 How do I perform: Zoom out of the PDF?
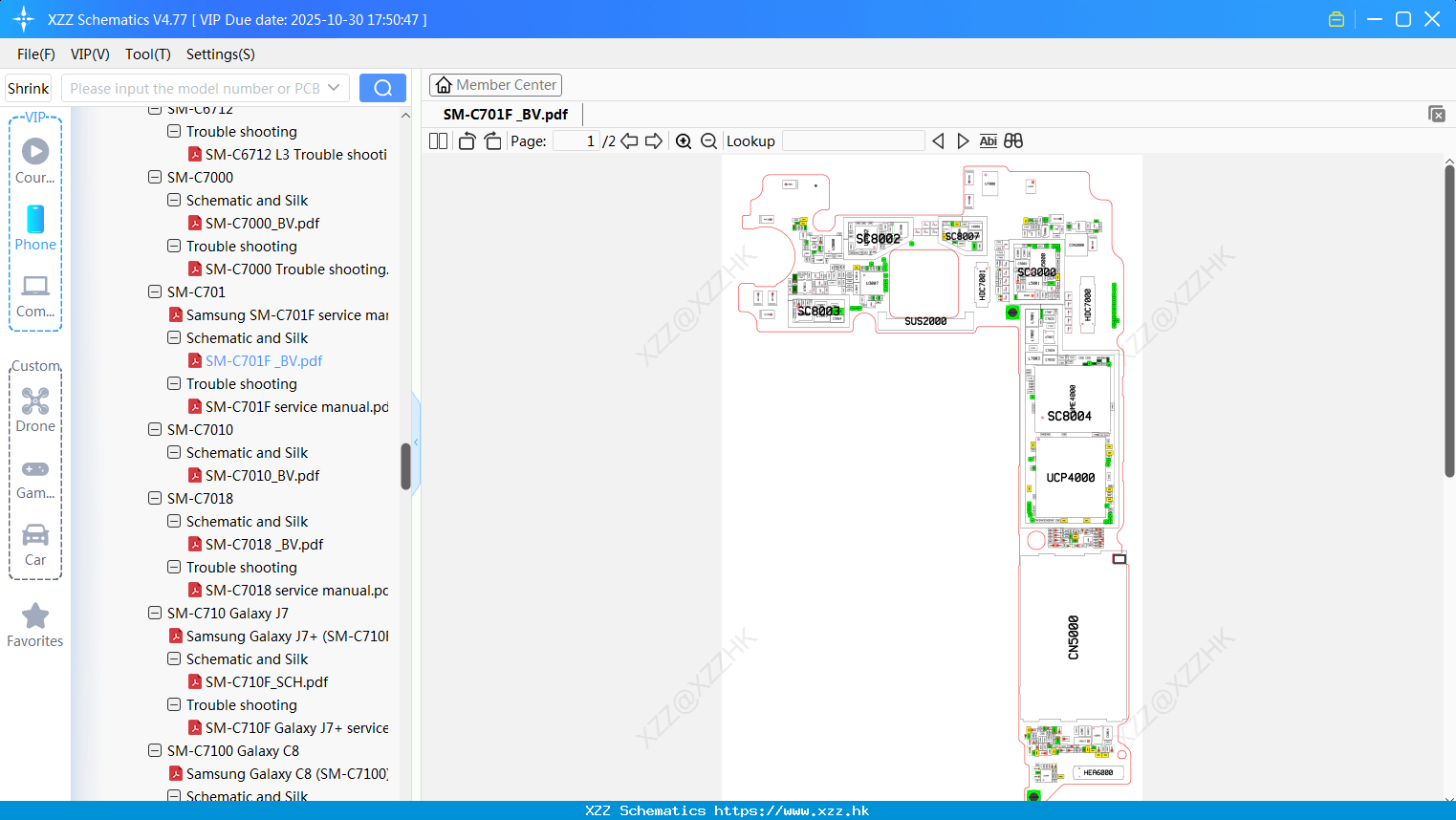pos(708,141)
